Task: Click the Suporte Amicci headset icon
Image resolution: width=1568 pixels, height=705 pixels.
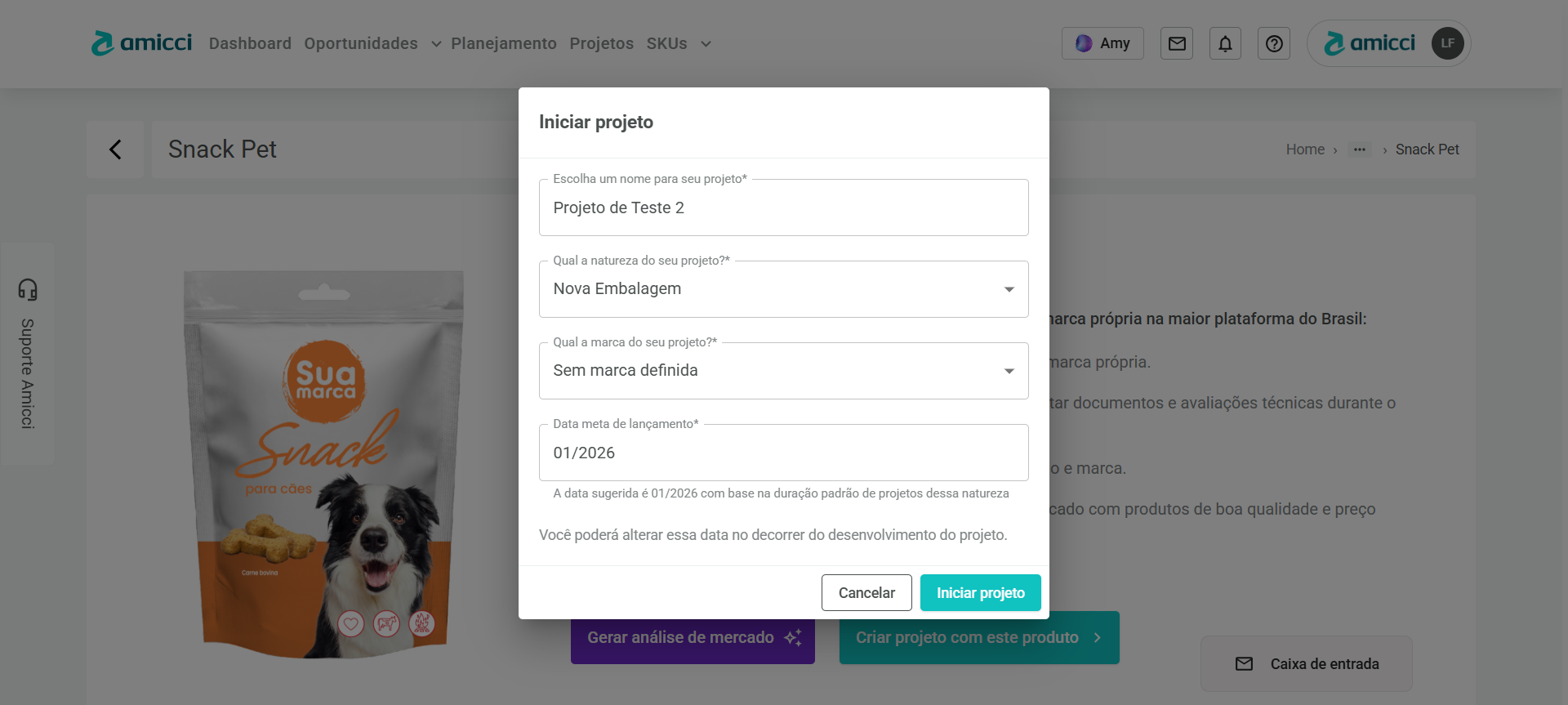Action: click(28, 290)
